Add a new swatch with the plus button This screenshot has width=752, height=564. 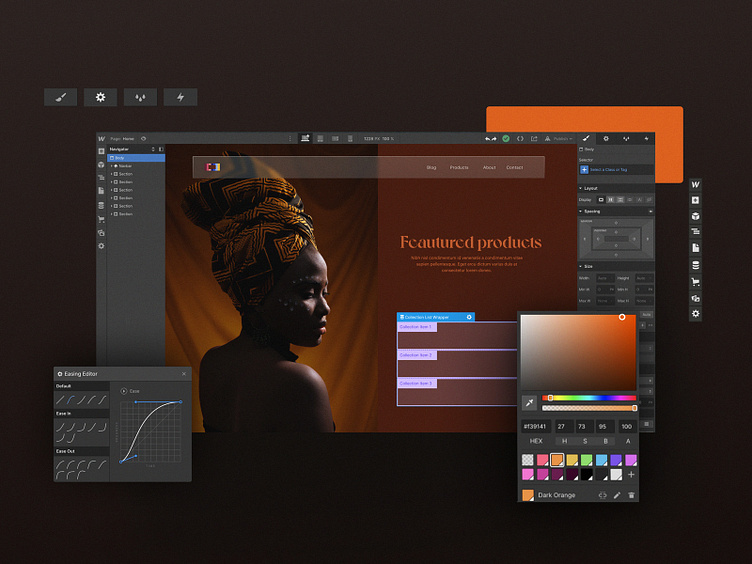(631, 474)
